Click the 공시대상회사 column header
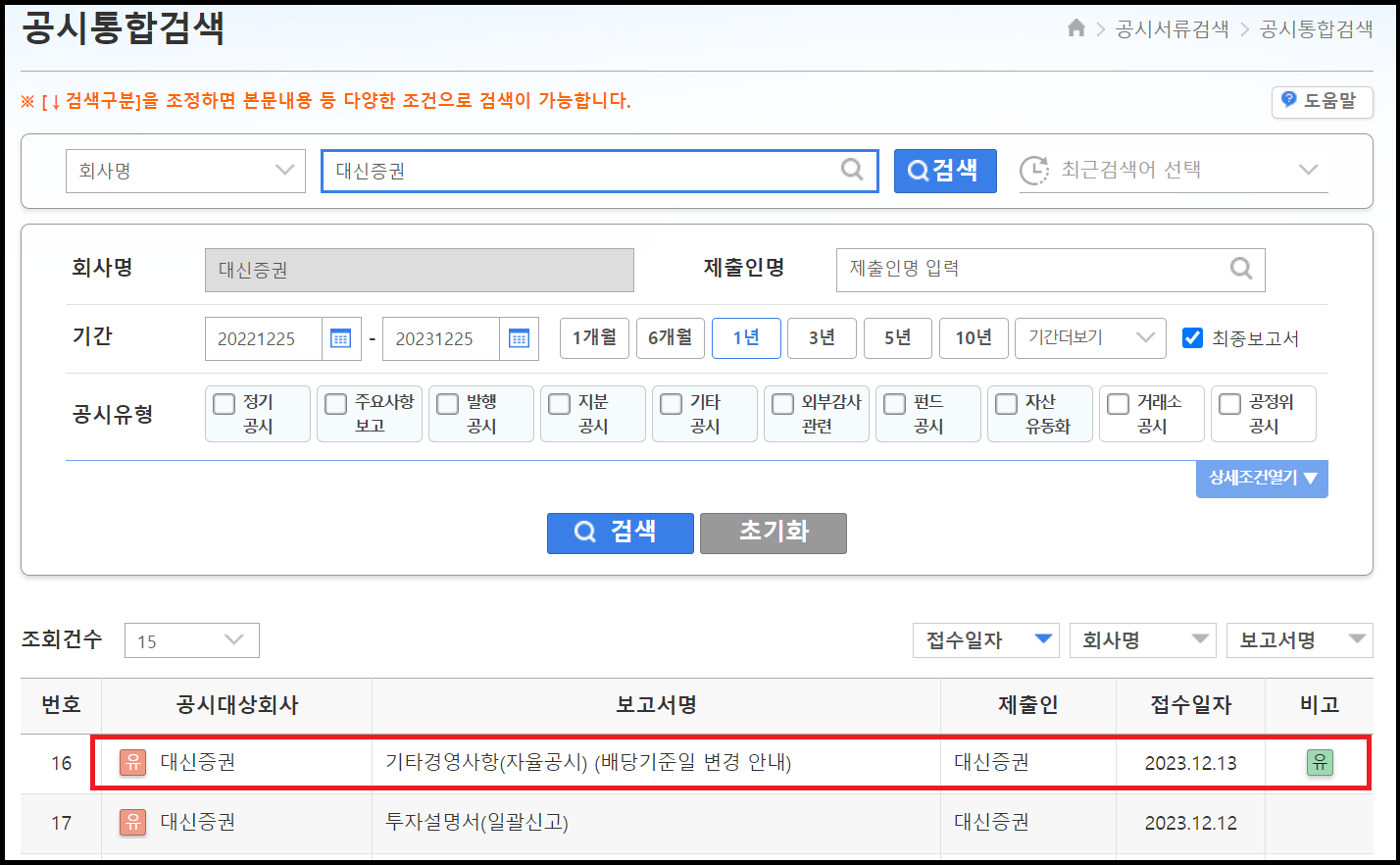 [x=237, y=705]
